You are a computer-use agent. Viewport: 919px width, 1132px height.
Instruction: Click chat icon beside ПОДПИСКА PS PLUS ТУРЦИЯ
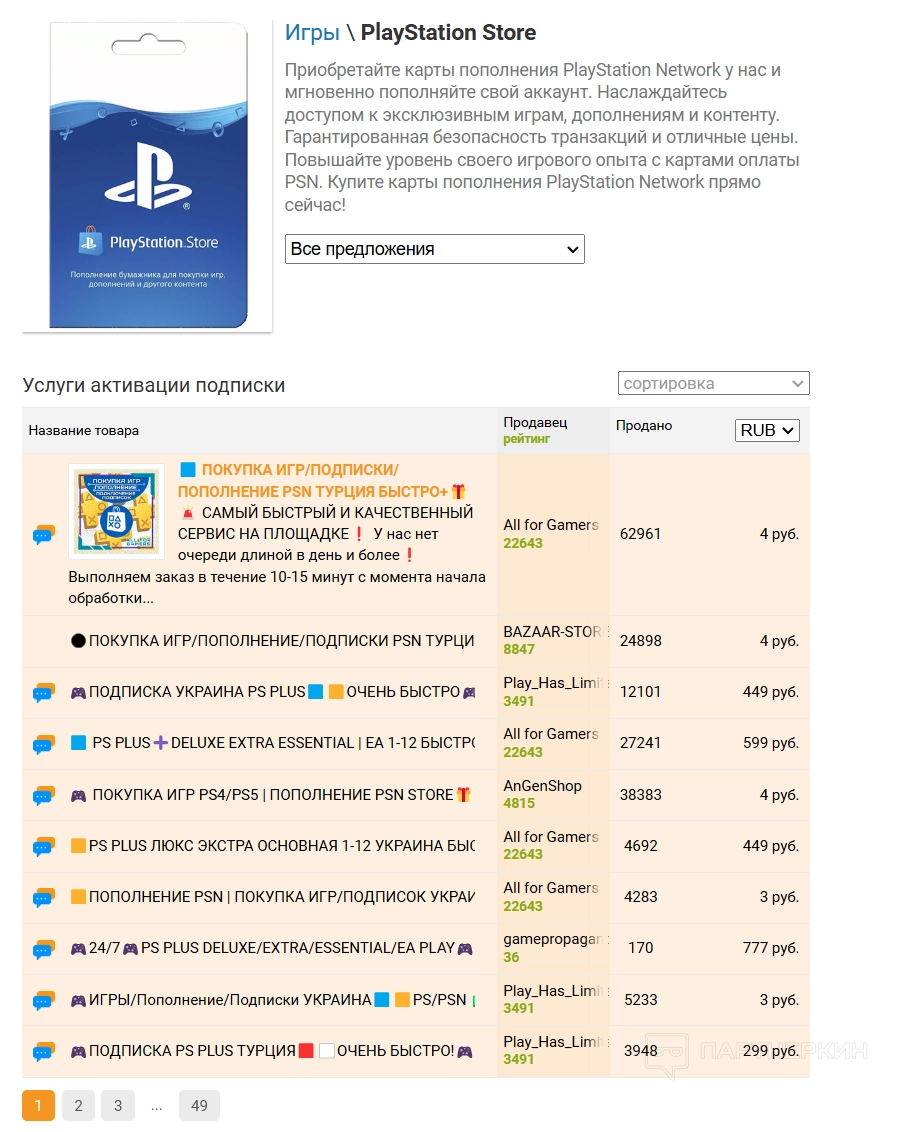click(x=44, y=1051)
